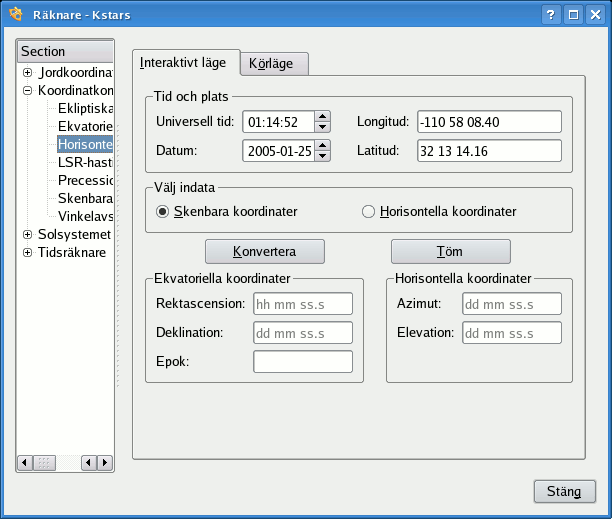Click the What's This help button

coord(551,15)
